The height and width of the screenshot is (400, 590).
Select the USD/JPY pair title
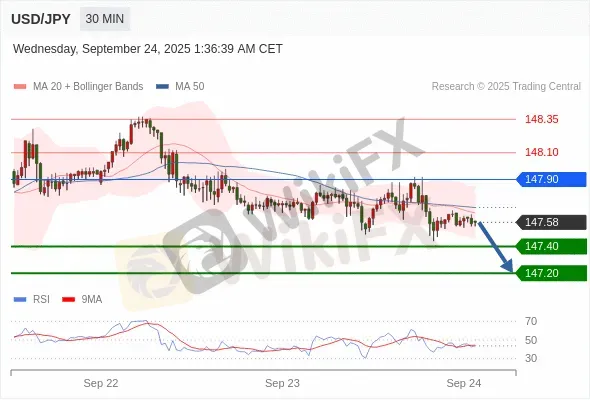coord(41,19)
